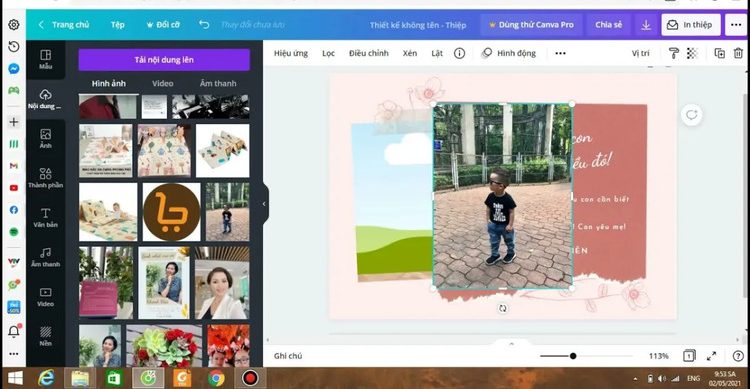Image resolution: width=750 pixels, height=389 pixels.
Task: Go back to Trang chủ
Action: pos(64,25)
